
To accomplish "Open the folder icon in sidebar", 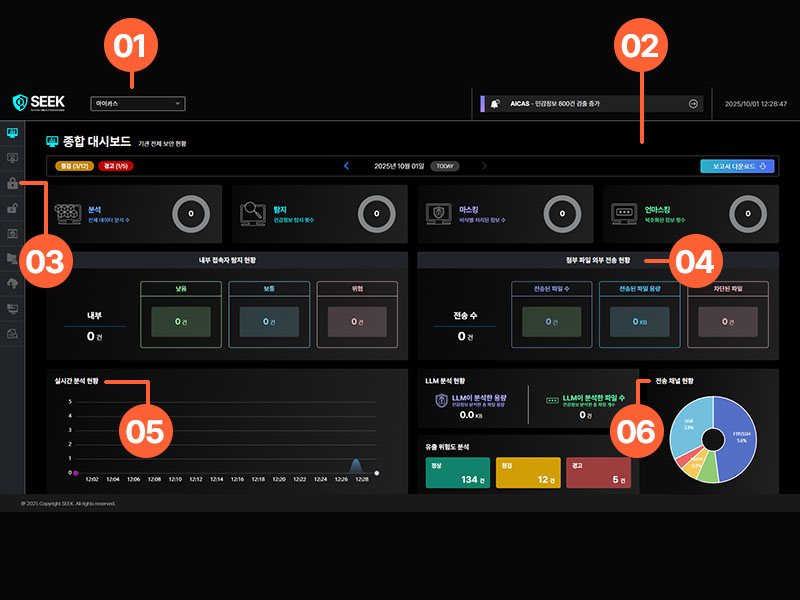I will pyautogui.click(x=12, y=258).
